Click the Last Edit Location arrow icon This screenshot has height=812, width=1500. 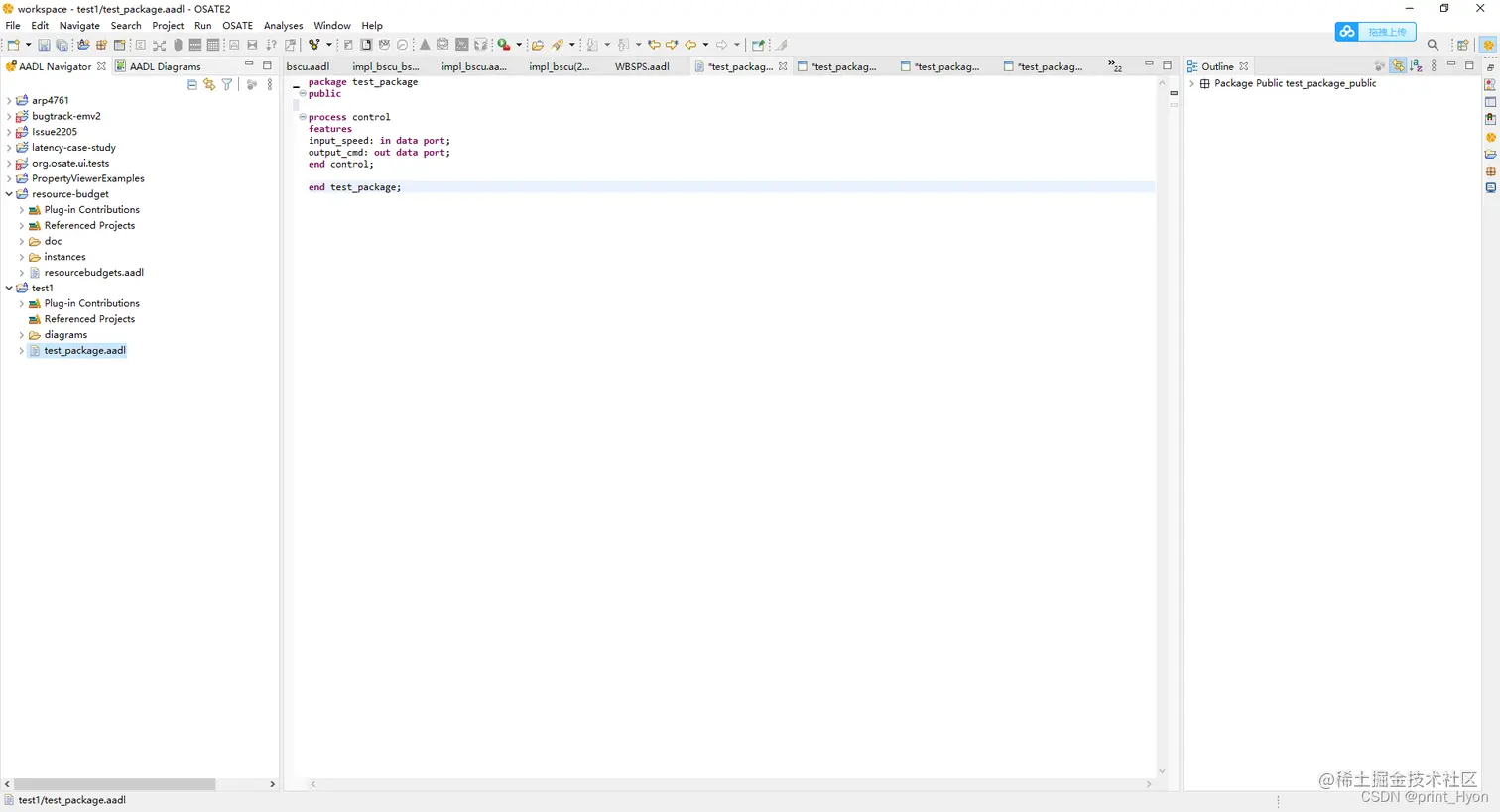654,45
